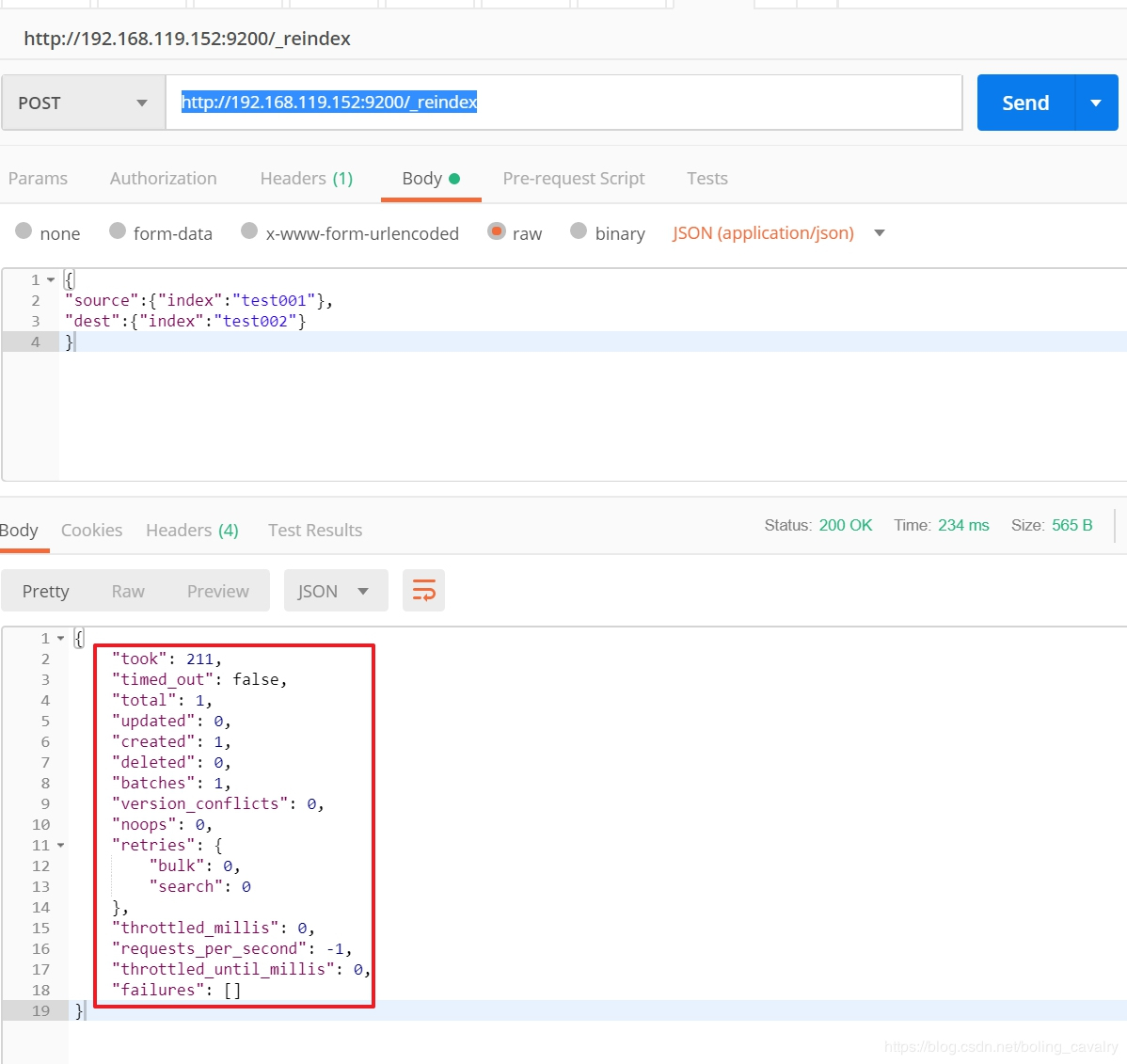
Task: Click the request URL input field
Action: click(x=563, y=103)
